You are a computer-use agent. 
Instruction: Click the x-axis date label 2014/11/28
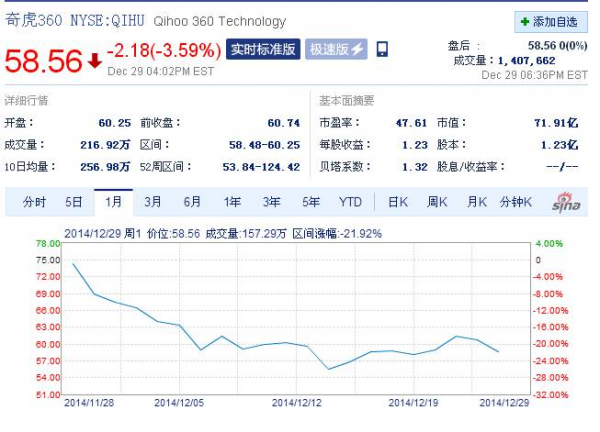[89, 403]
